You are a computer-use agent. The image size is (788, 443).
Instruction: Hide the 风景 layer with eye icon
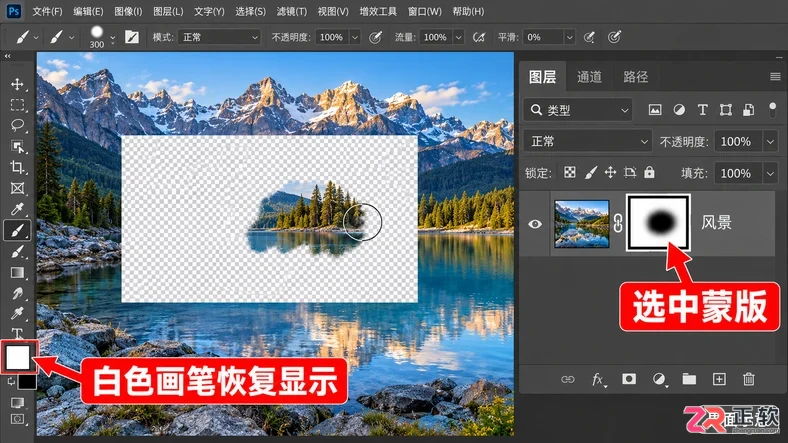tap(535, 224)
